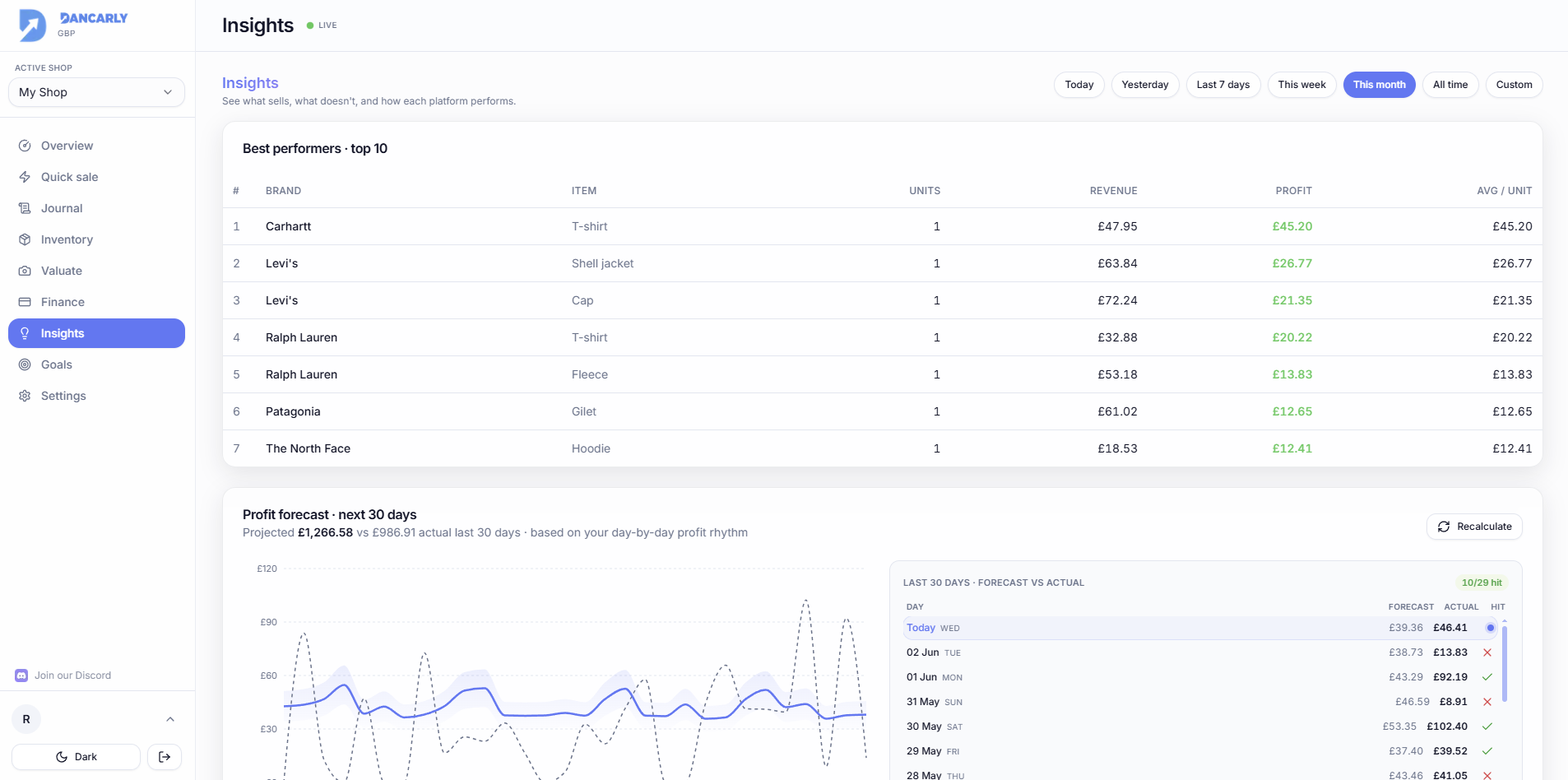Click the Dancarly logo icon
This screenshot has width=1568, height=780.
pyautogui.click(x=33, y=26)
